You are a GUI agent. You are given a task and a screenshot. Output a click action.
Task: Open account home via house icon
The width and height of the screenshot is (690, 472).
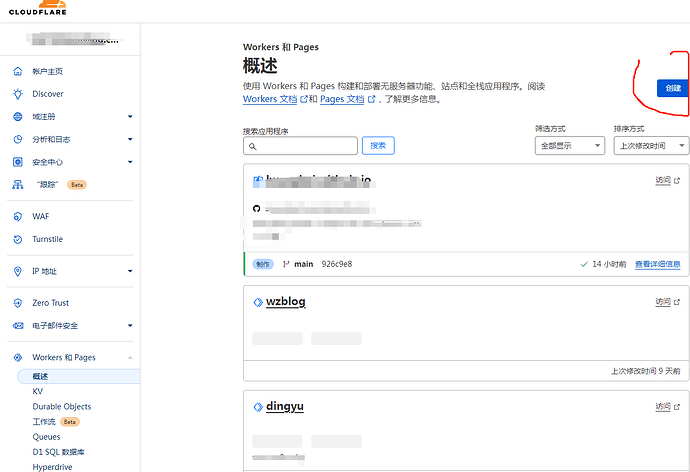(x=18, y=71)
